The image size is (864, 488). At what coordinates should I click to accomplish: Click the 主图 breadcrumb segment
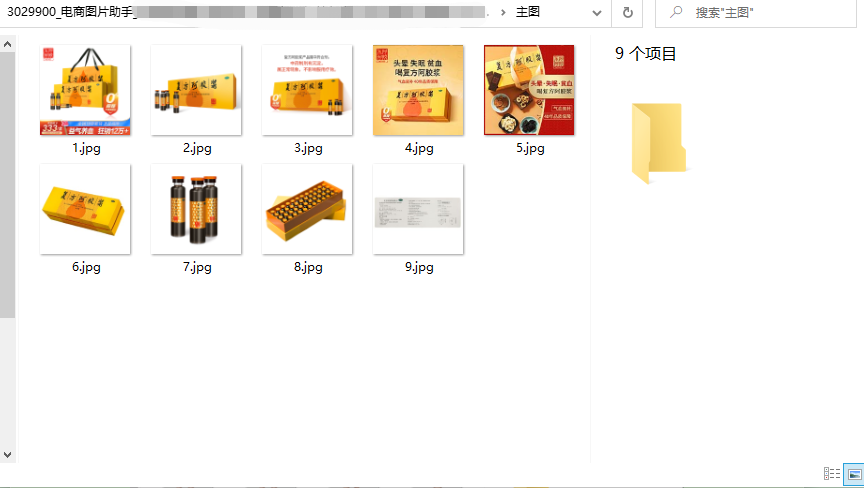[527, 12]
